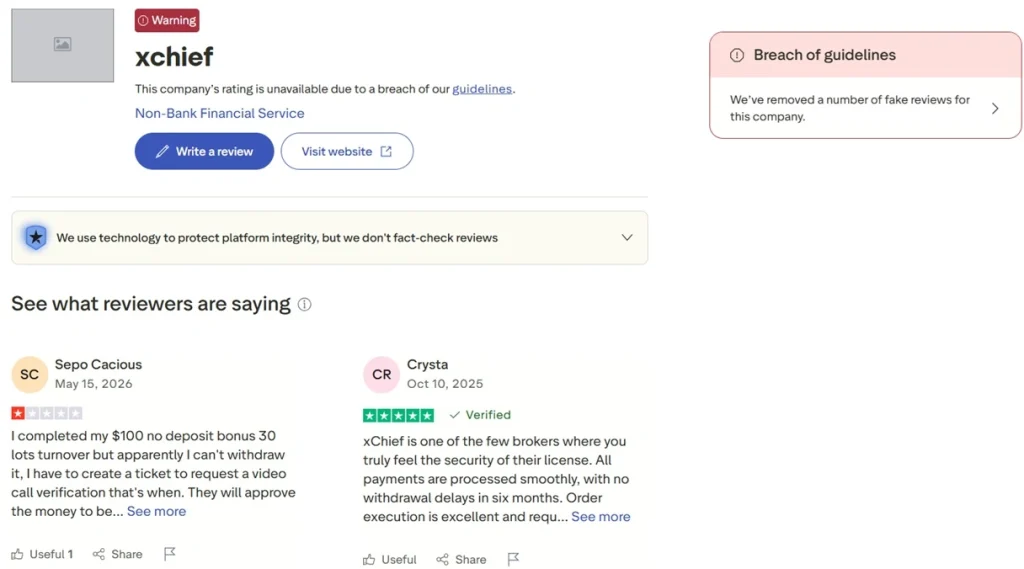Image resolution: width=1024 pixels, height=569 pixels.
Task: Expand the platform integrity notice chevron
Action: pyautogui.click(x=627, y=237)
